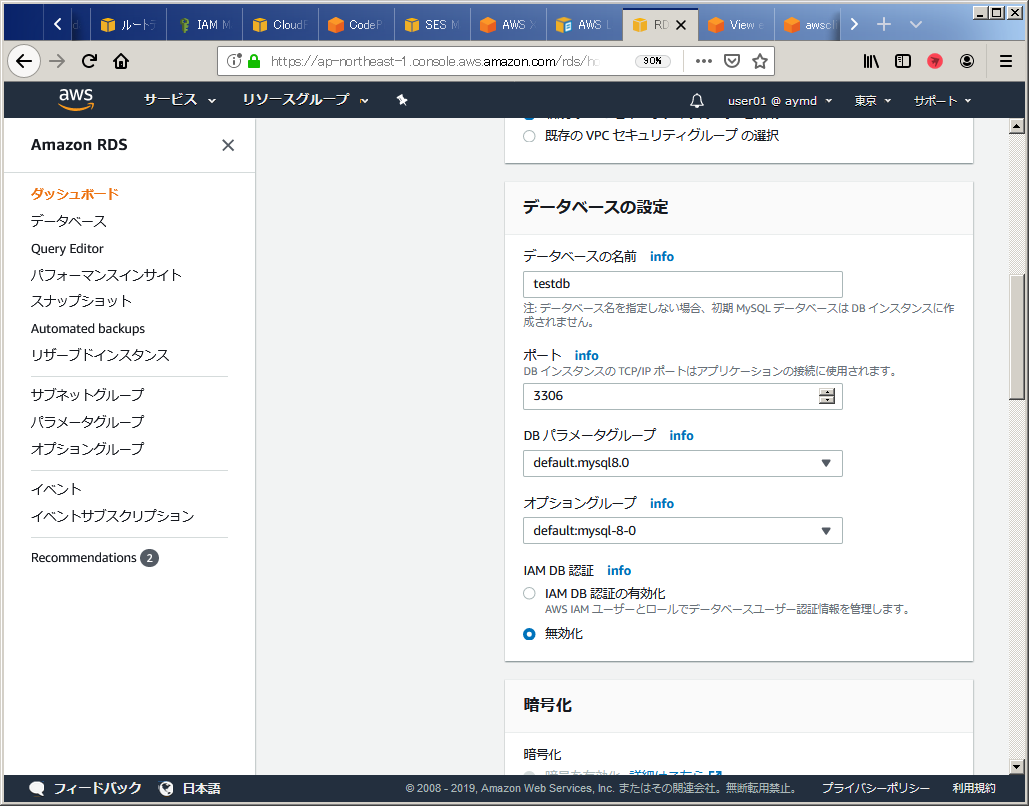Open Query Editor in sidebar
Screen dimensions: 1029x806
(x=67, y=249)
